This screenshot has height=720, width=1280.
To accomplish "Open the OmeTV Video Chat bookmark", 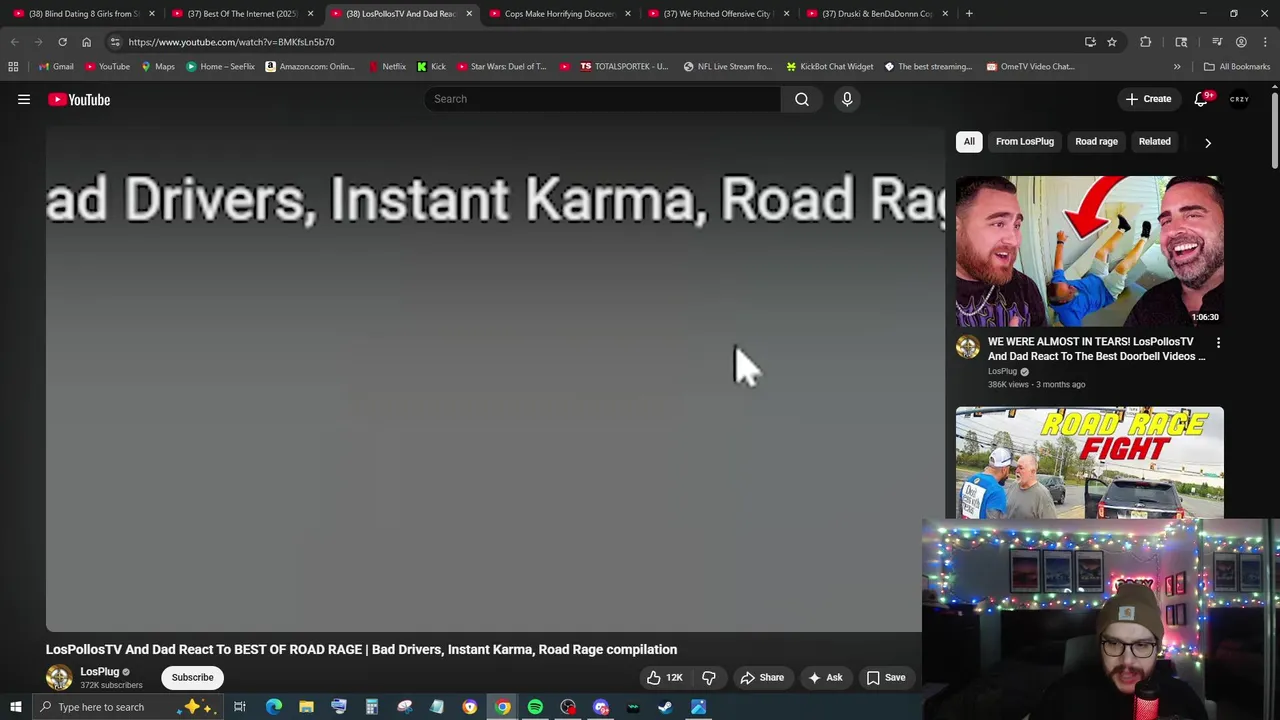I will pos(1029,67).
